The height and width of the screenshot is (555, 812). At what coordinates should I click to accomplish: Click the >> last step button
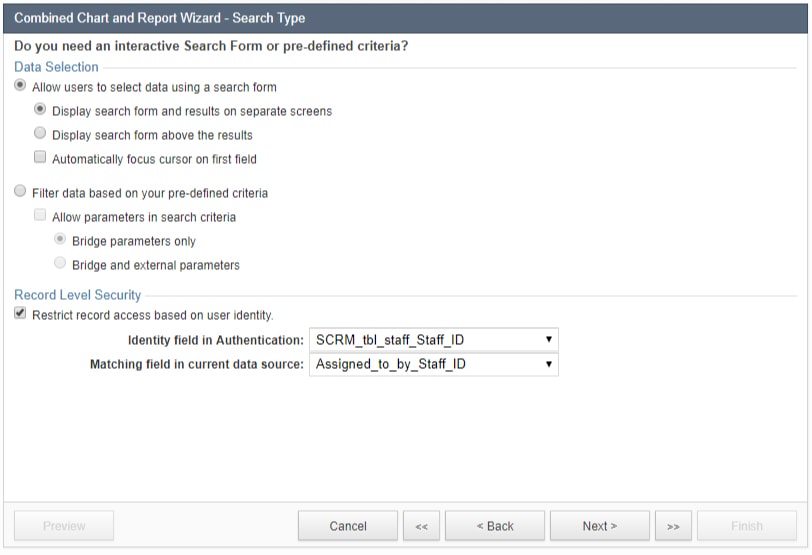coord(673,526)
